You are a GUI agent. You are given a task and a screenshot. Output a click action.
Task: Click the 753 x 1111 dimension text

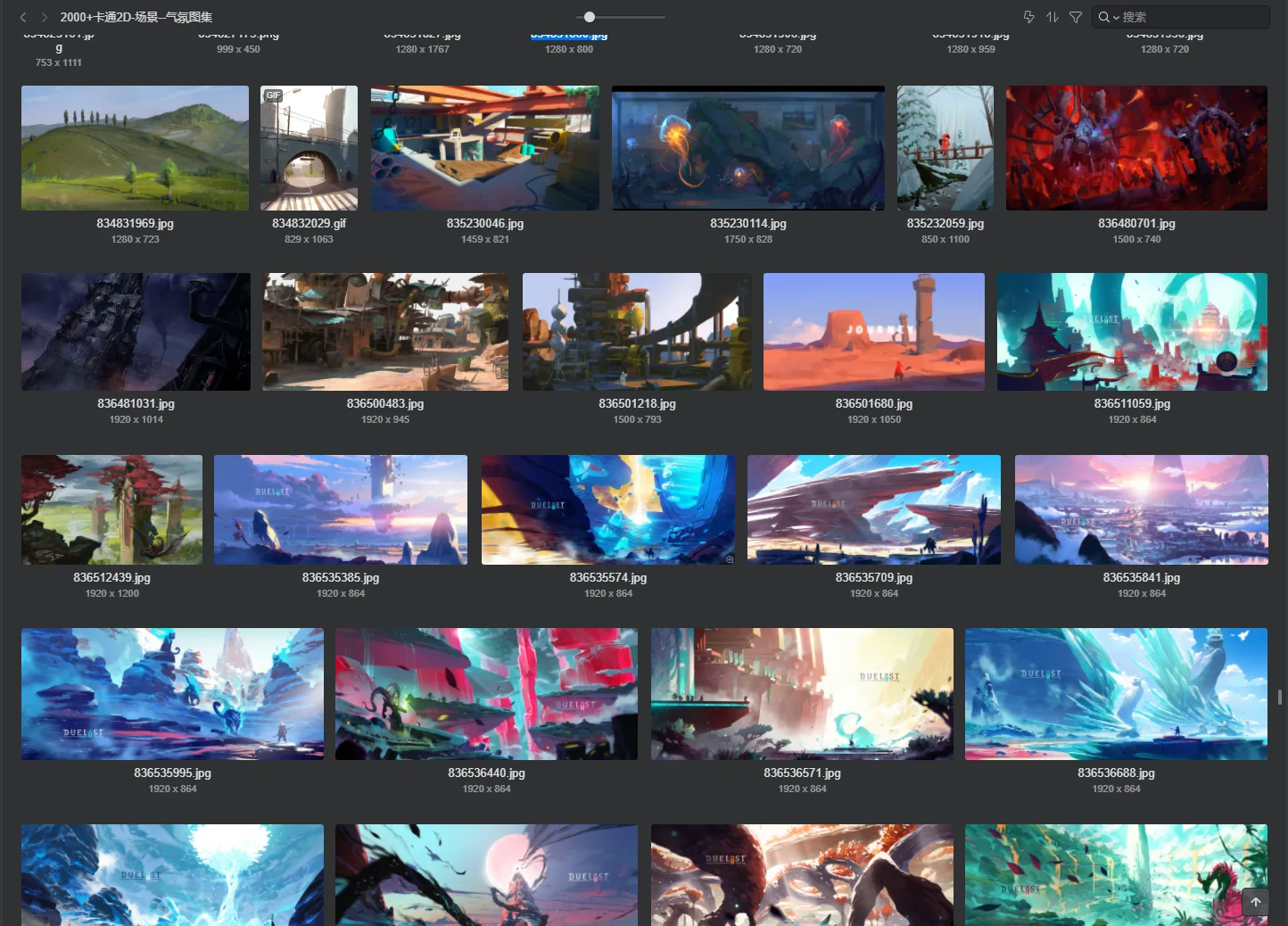tap(59, 63)
